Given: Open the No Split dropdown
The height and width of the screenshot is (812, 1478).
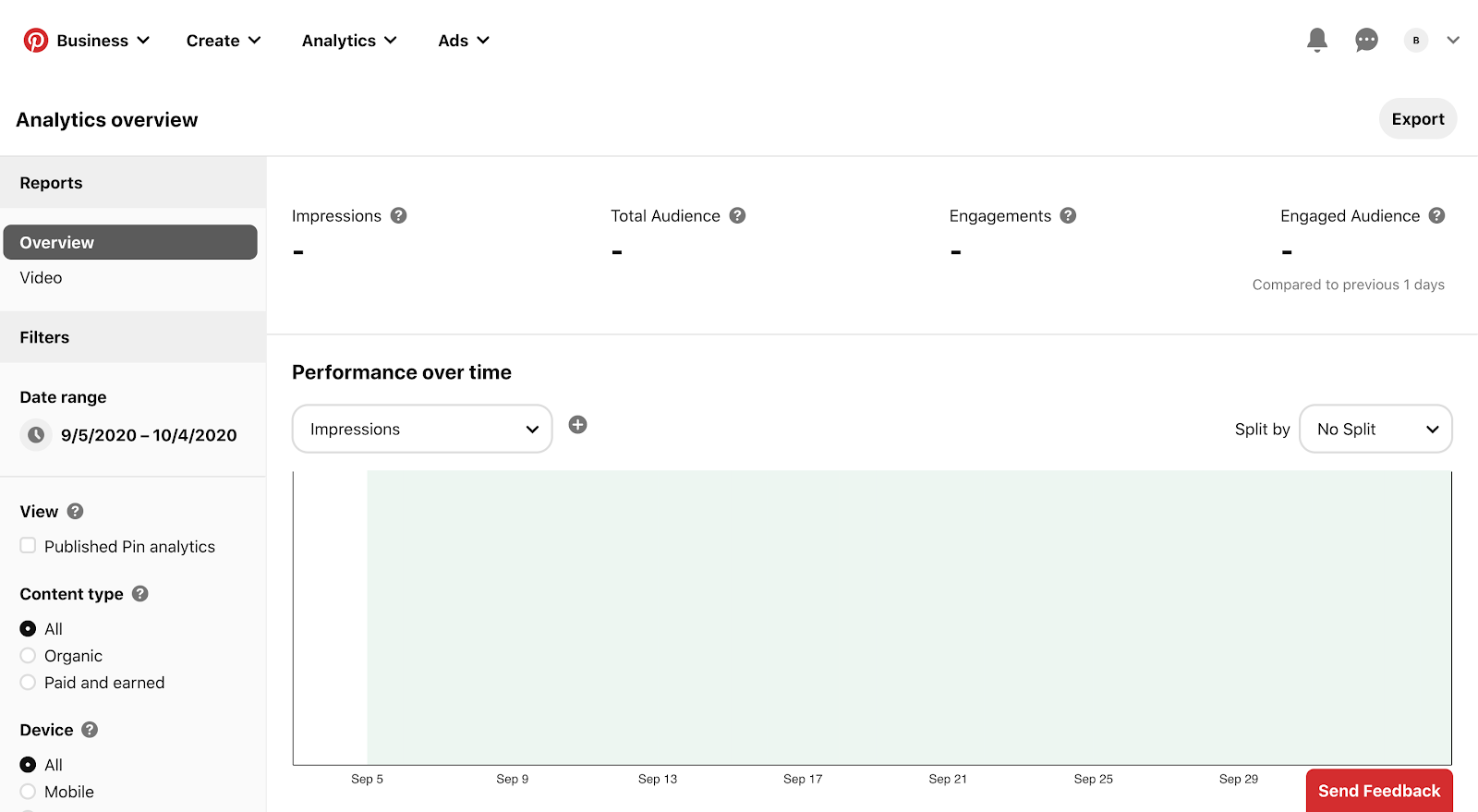Looking at the screenshot, I should (1375, 429).
